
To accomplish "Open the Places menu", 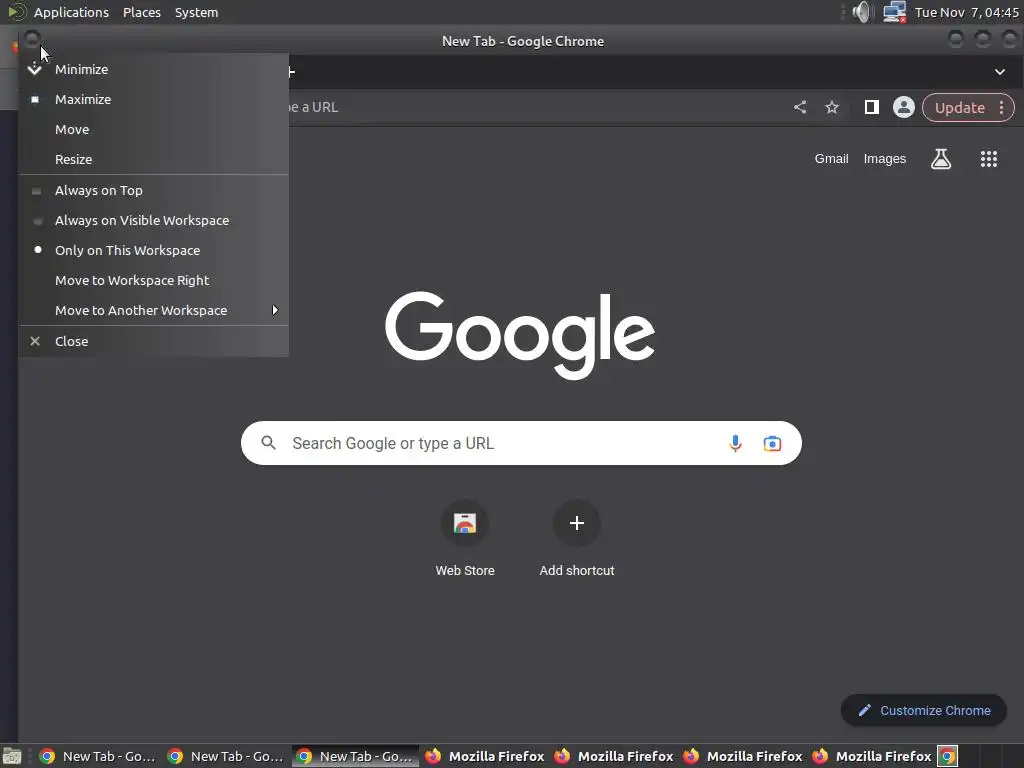I will pyautogui.click(x=142, y=12).
